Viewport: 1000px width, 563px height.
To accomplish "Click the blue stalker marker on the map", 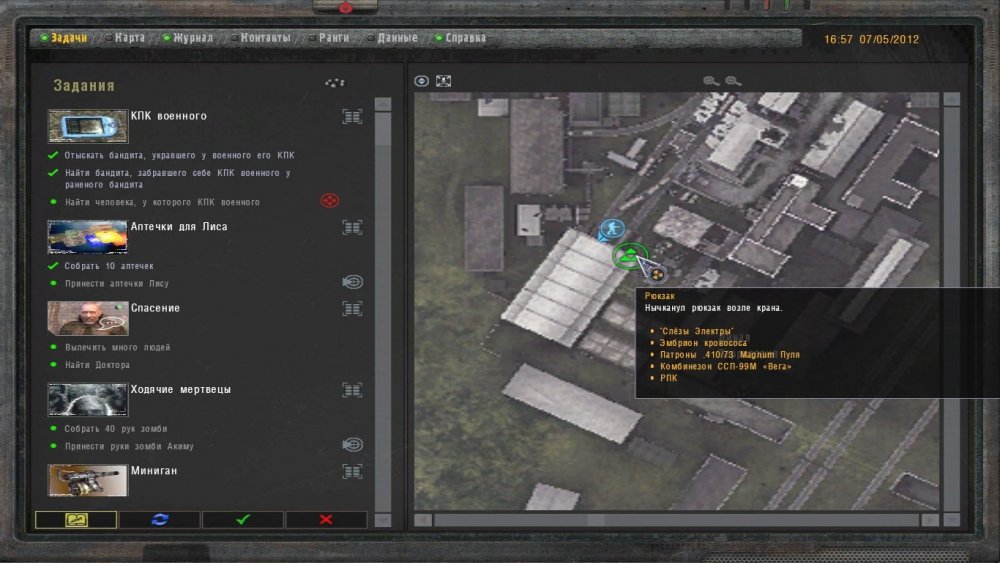I will [612, 229].
